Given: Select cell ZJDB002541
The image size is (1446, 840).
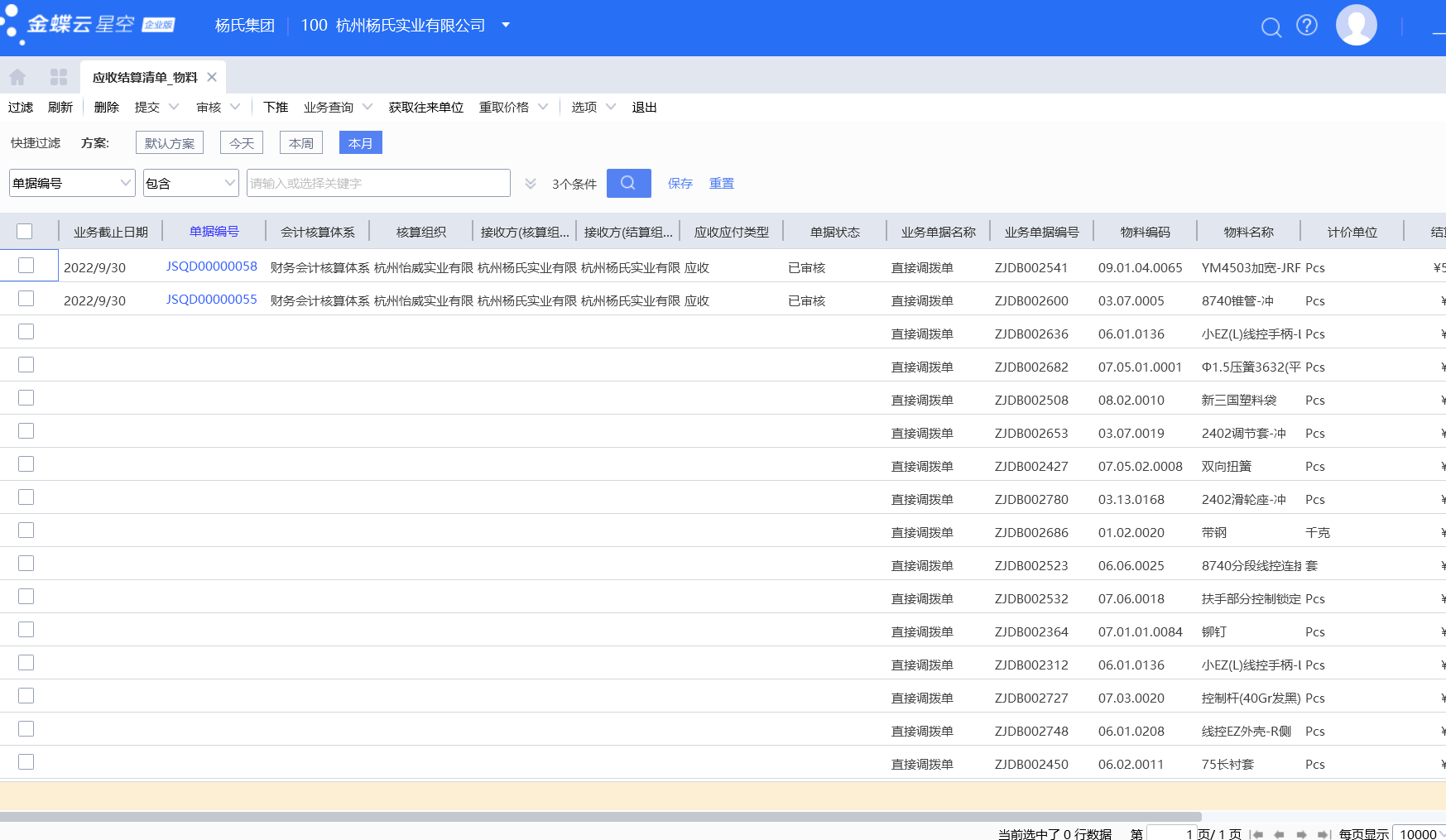Looking at the screenshot, I should click(x=1031, y=267).
